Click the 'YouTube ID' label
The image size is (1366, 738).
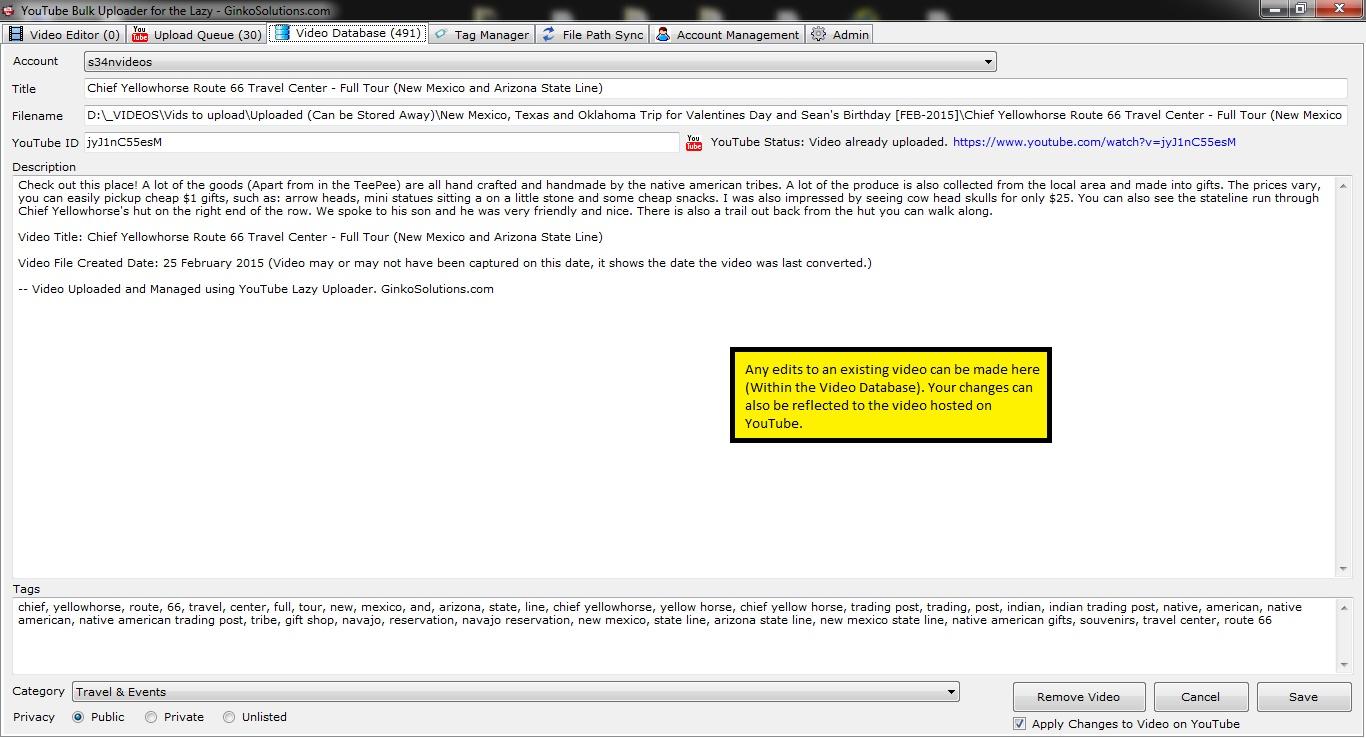[45, 143]
